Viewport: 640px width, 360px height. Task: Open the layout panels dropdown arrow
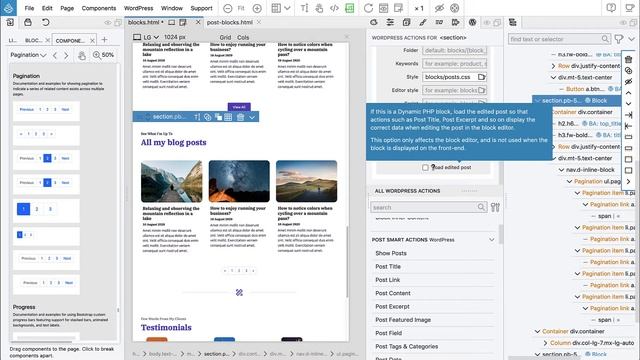coord(287,8)
